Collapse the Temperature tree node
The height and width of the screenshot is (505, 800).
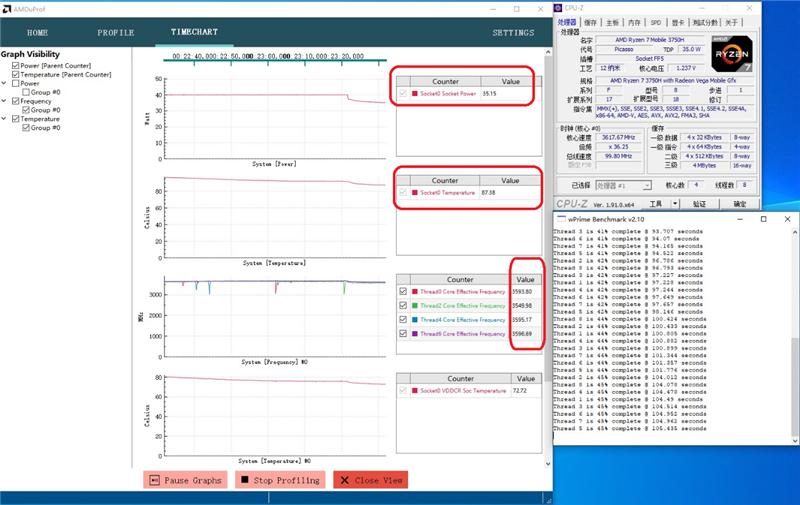[5, 119]
